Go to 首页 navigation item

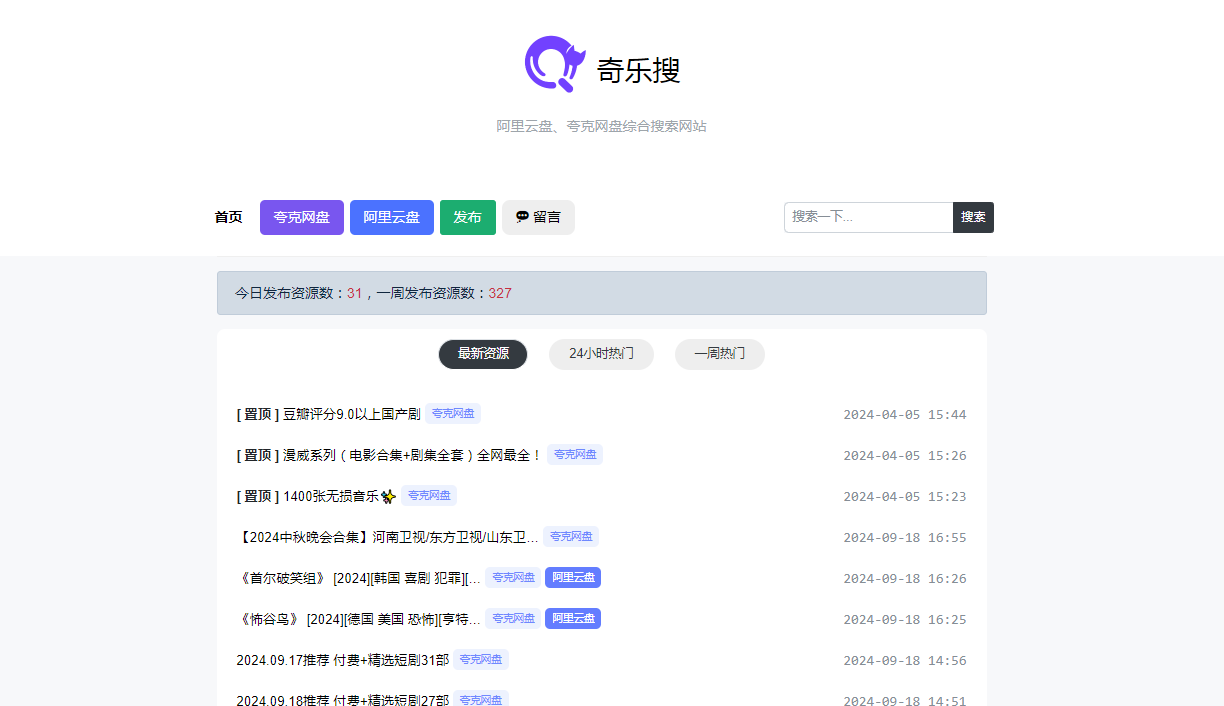(x=228, y=217)
